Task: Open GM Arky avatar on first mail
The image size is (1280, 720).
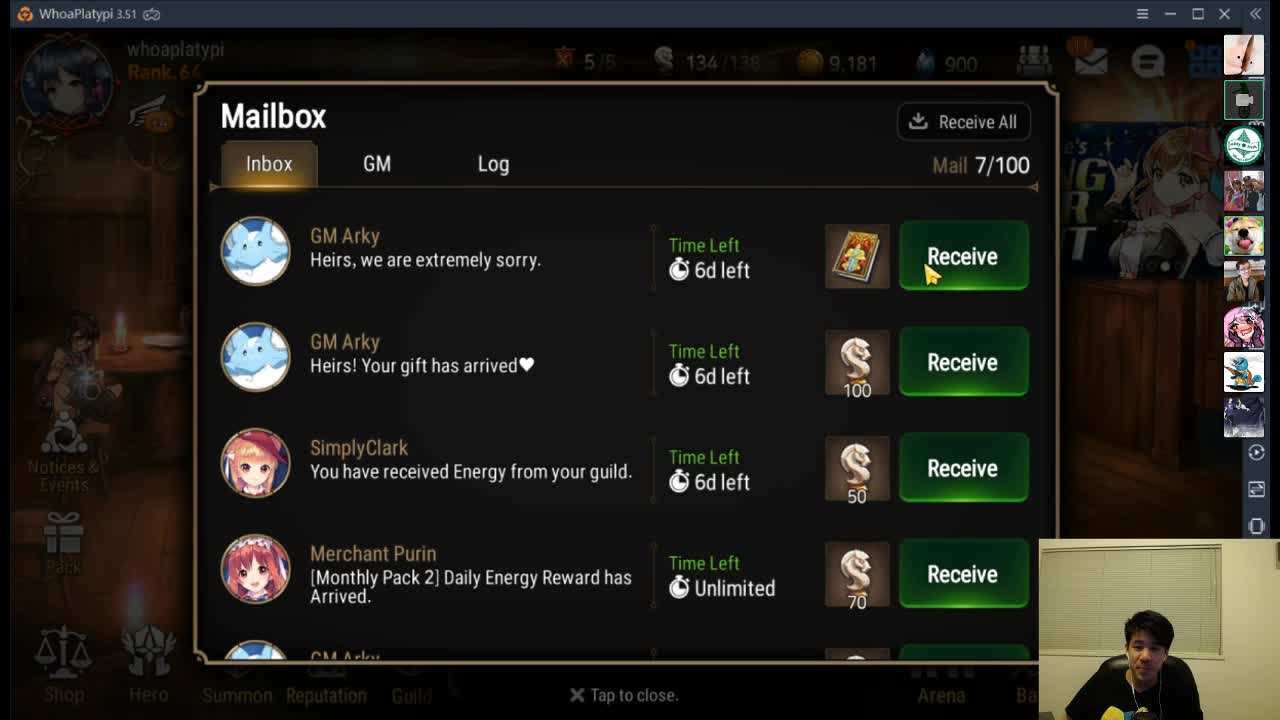Action: 255,250
